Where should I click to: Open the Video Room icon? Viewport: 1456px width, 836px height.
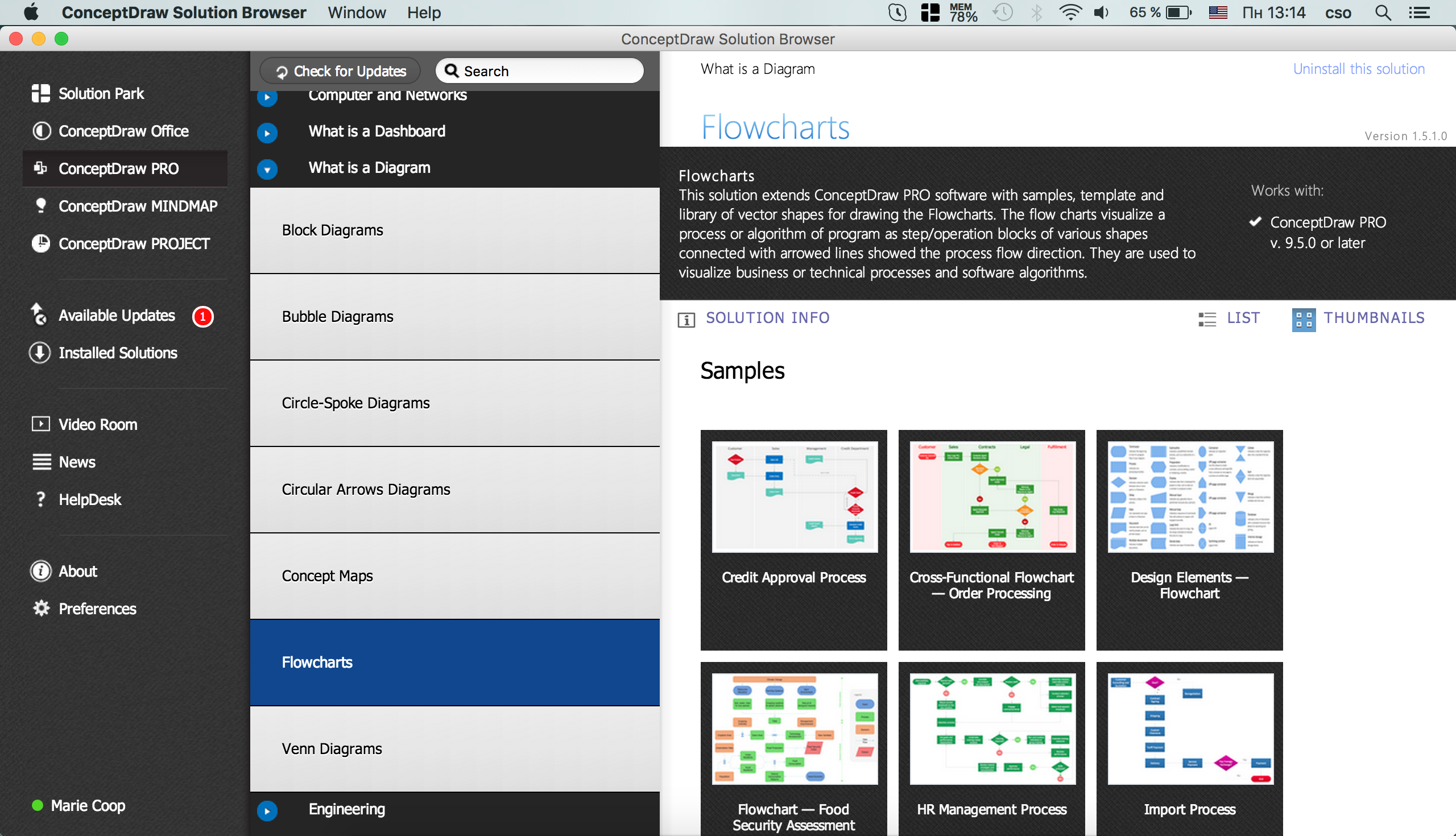[41, 424]
